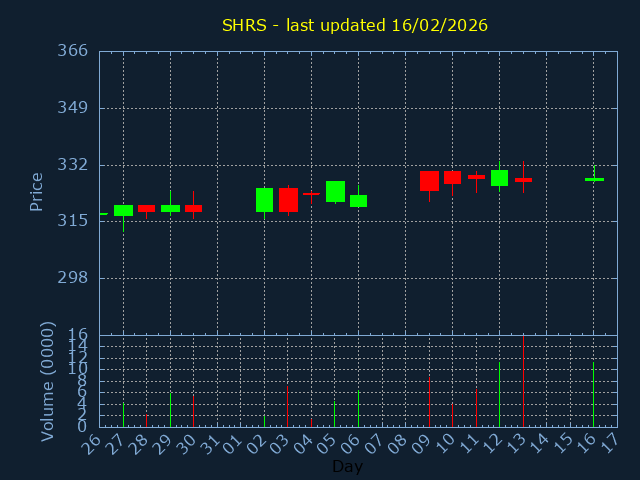Click the green volume bar on day 06
The image size is (640, 480).
click(358, 409)
